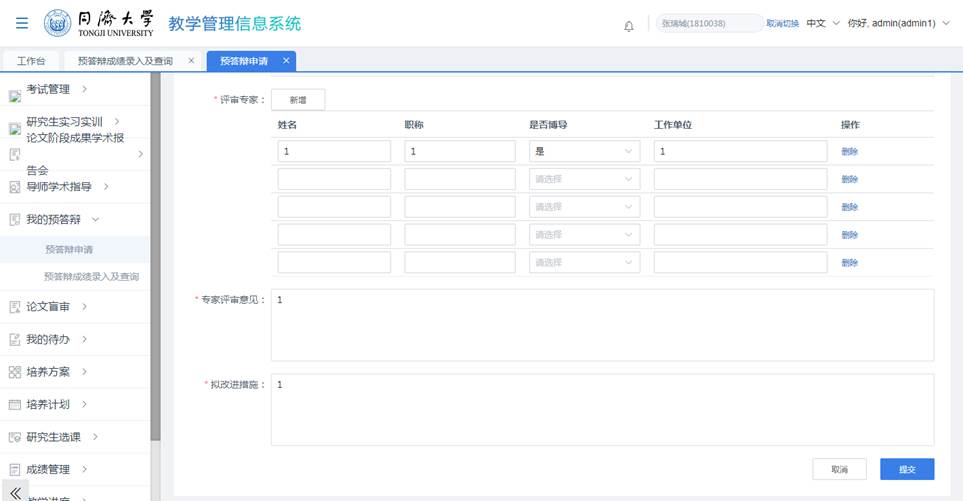The height and width of the screenshot is (501, 963).
Task: Open the 是否博导 dropdown showing 是
Action: [x=584, y=152]
